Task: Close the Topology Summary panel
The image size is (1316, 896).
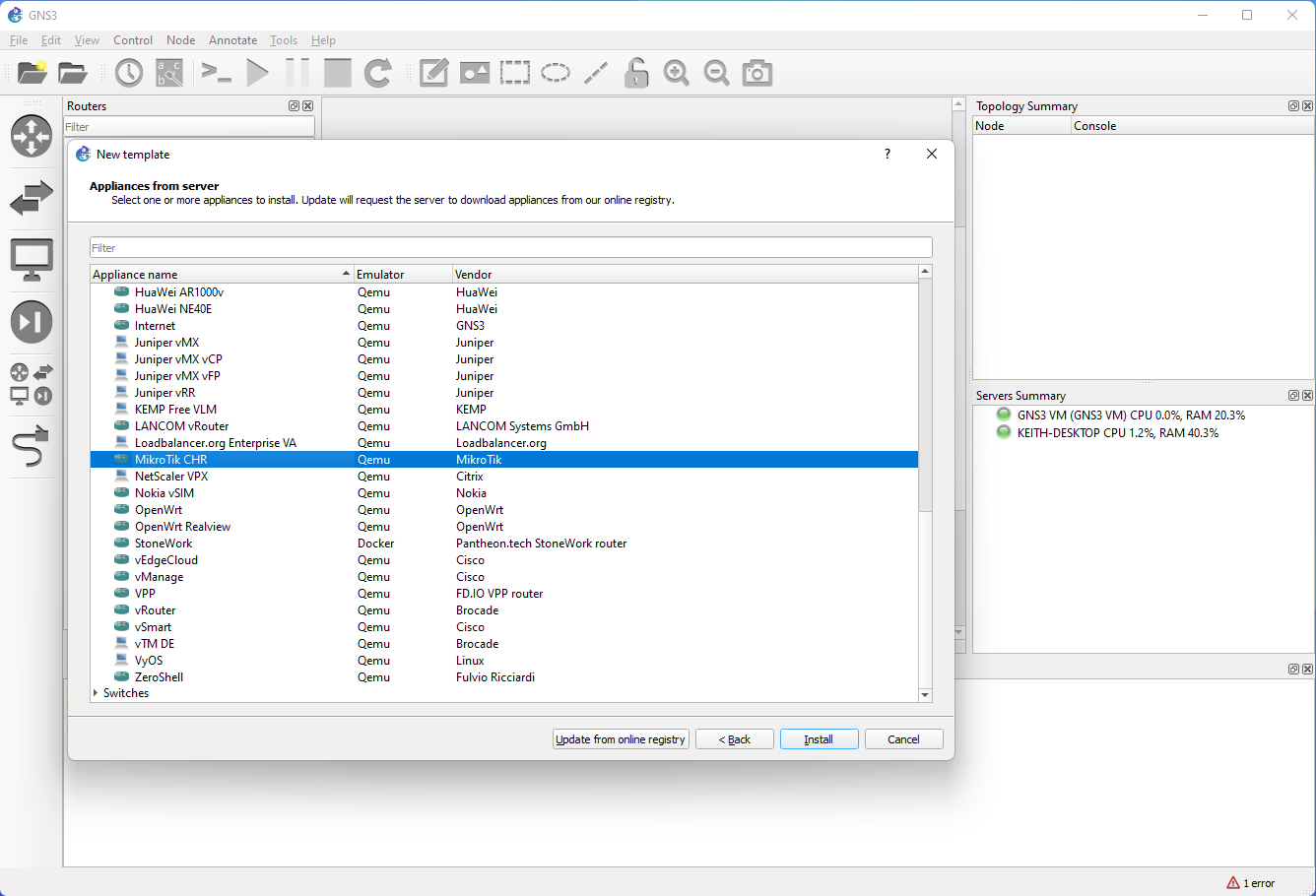Action: tap(1308, 105)
